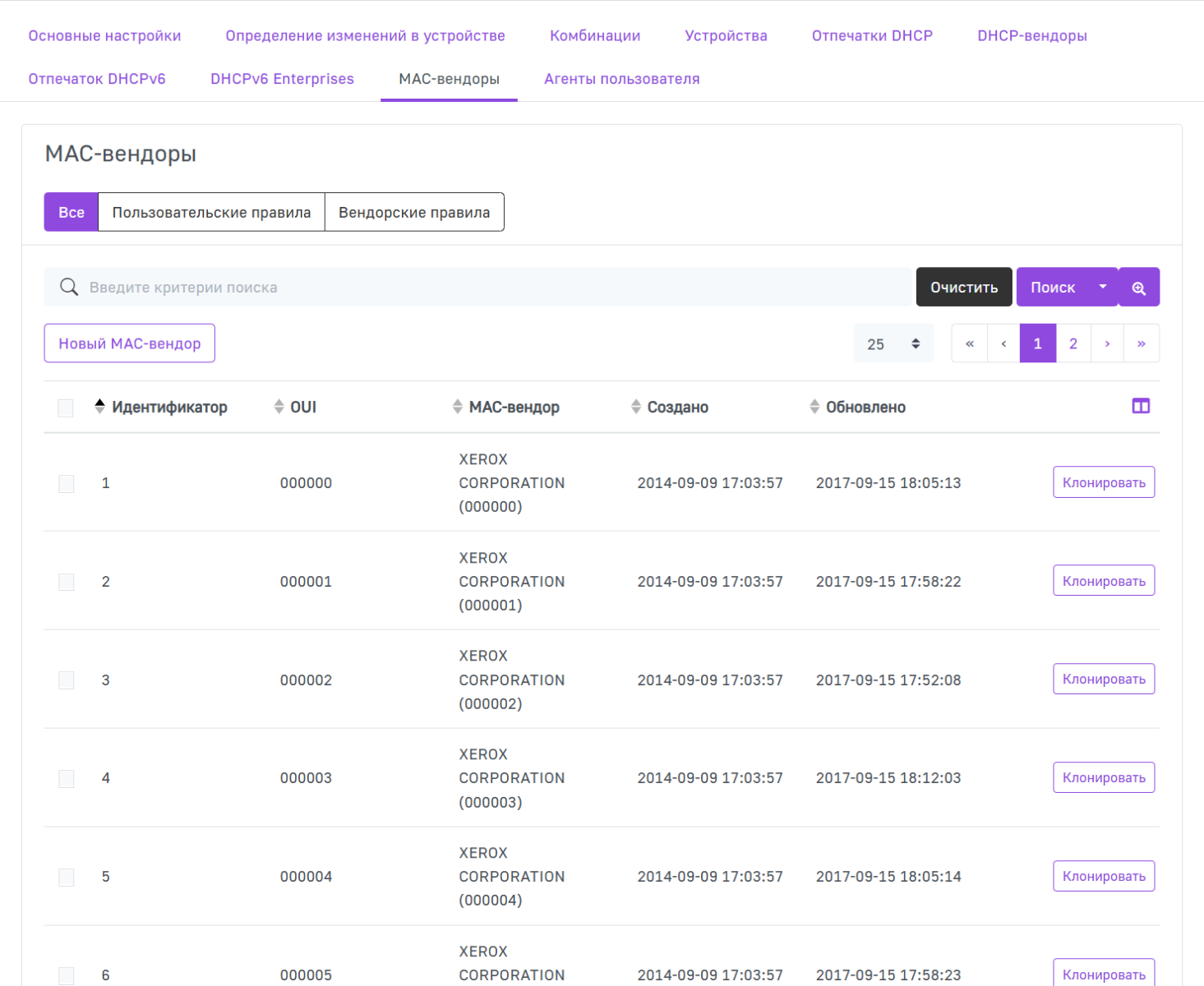This screenshot has height=986, width=1204.
Task: Select the checkbox for row 3
Action: 67,680
